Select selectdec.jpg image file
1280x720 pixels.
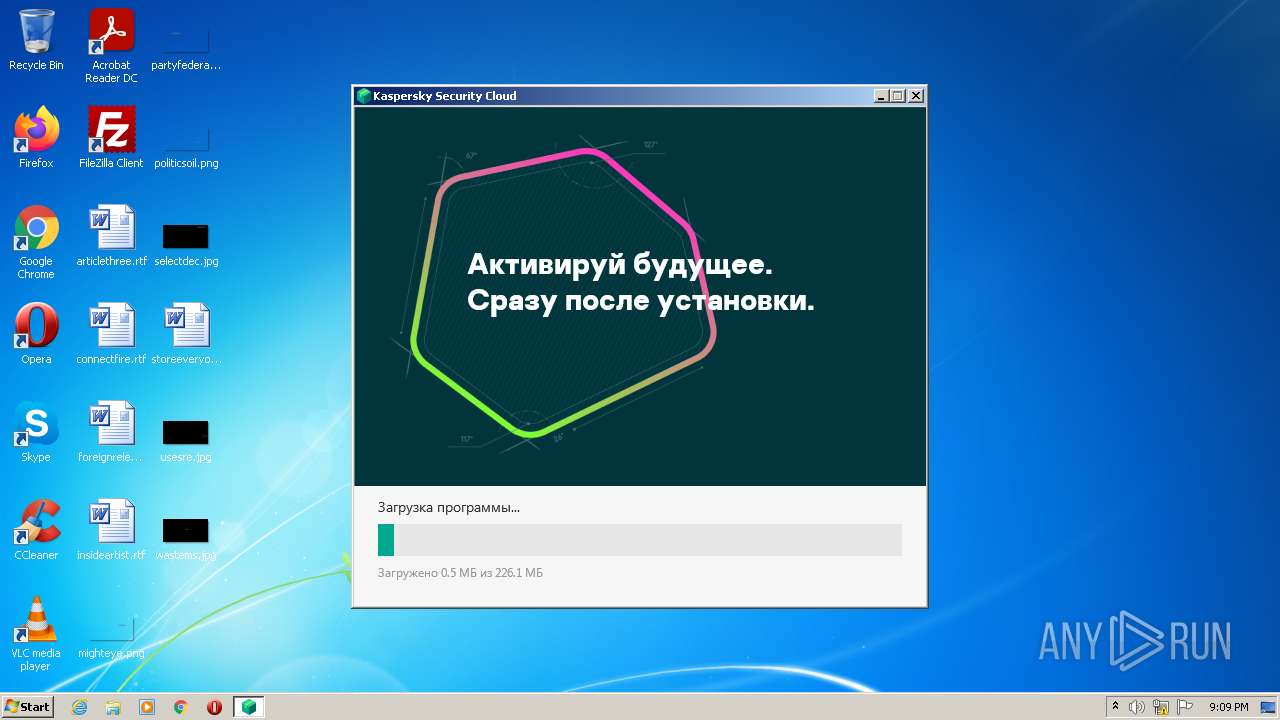(x=186, y=243)
